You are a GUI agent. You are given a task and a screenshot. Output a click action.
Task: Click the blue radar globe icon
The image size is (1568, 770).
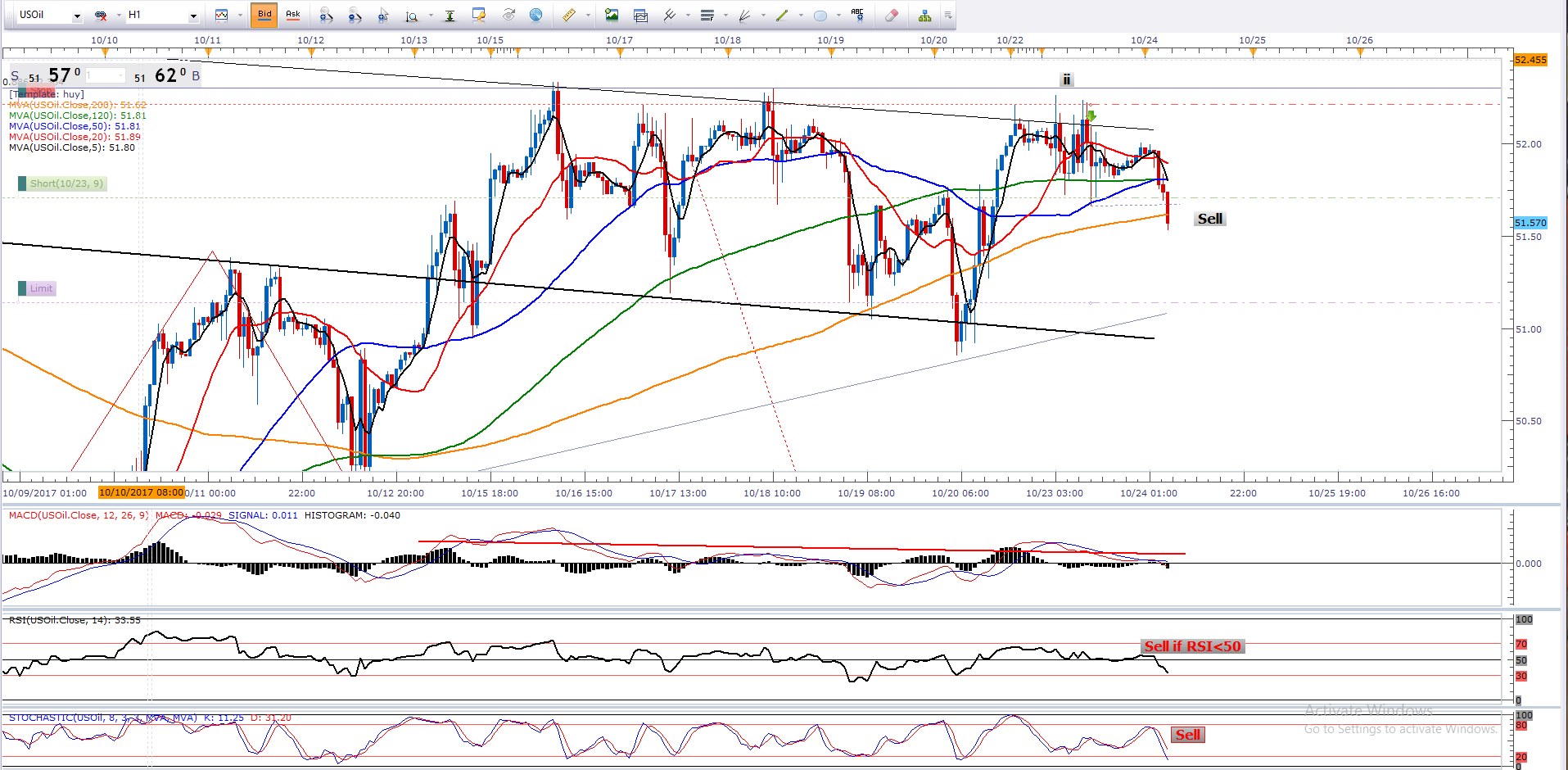(x=535, y=15)
